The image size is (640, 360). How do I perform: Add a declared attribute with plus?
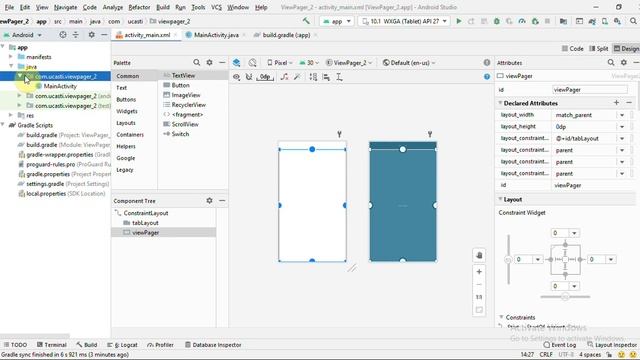(x=616, y=103)
